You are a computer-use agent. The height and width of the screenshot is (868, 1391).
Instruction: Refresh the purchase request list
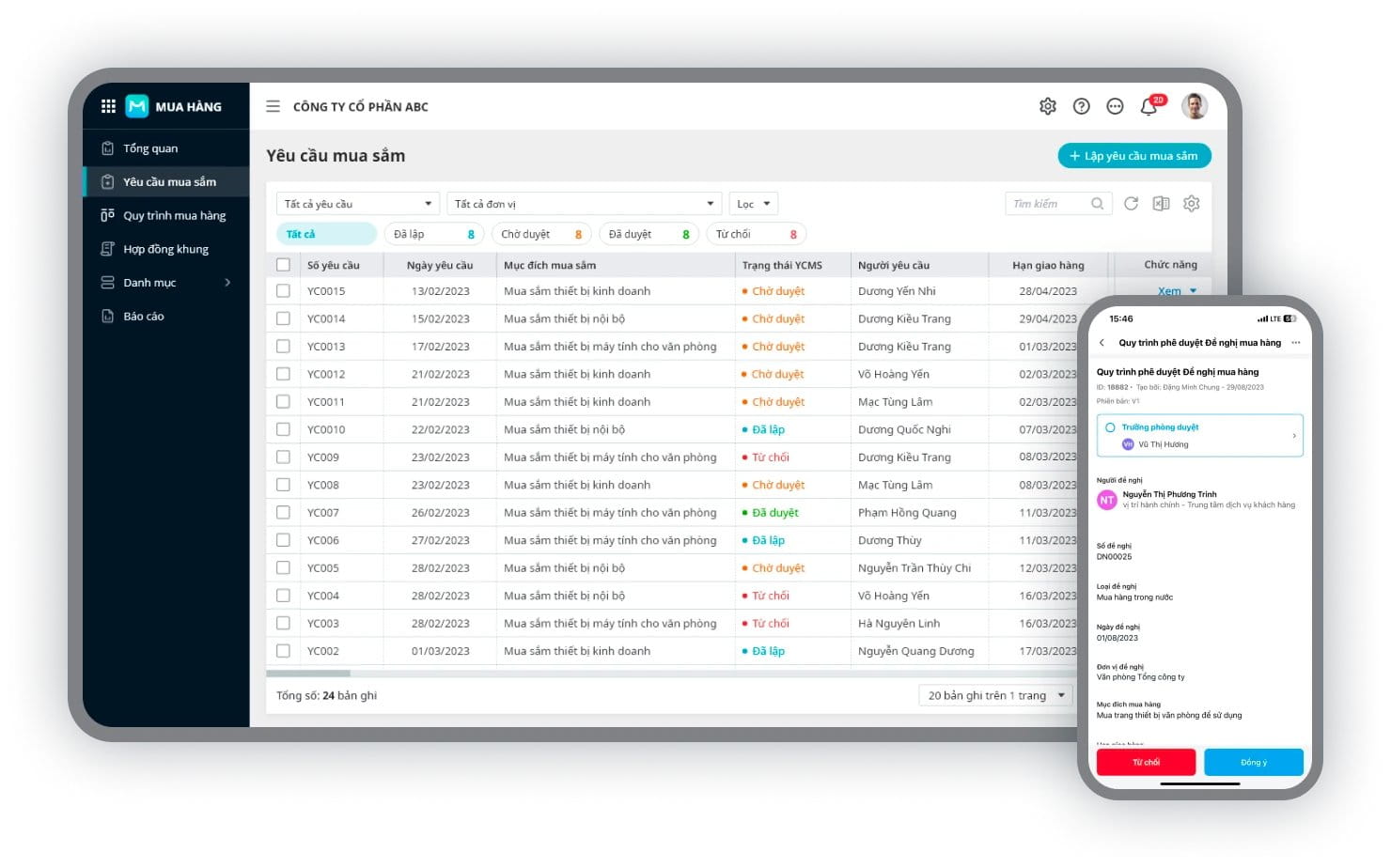click(1131, 204)
